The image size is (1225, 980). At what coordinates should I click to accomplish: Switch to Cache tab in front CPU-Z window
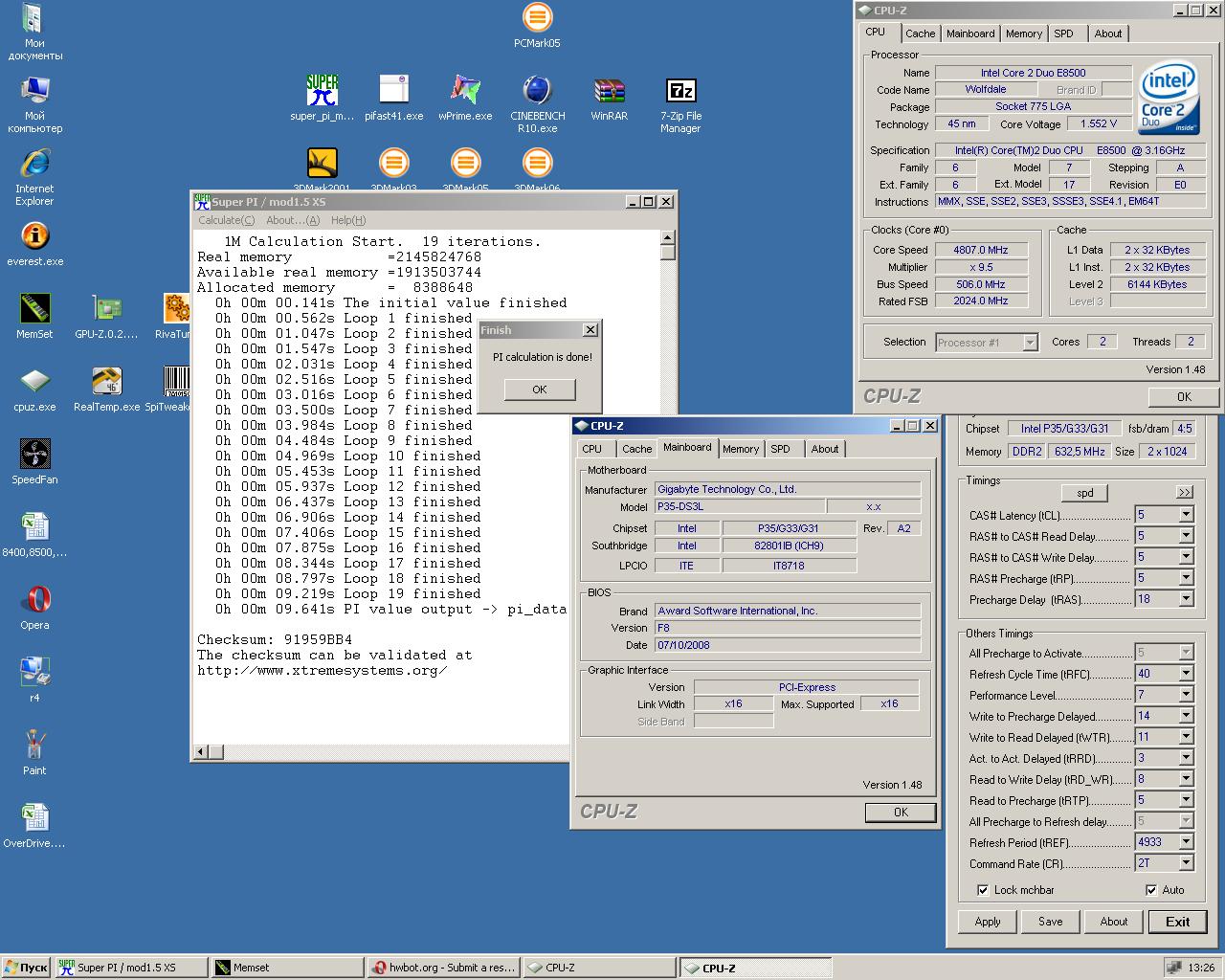click(636, 449)
